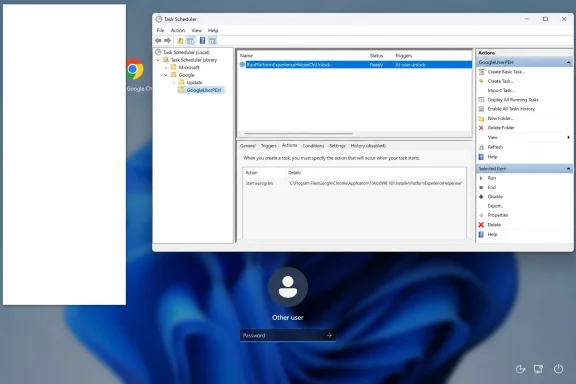Click the red X Delete under Selected Item
The width and height of the screenshot is (576, 384).
[x=481, y=225]
